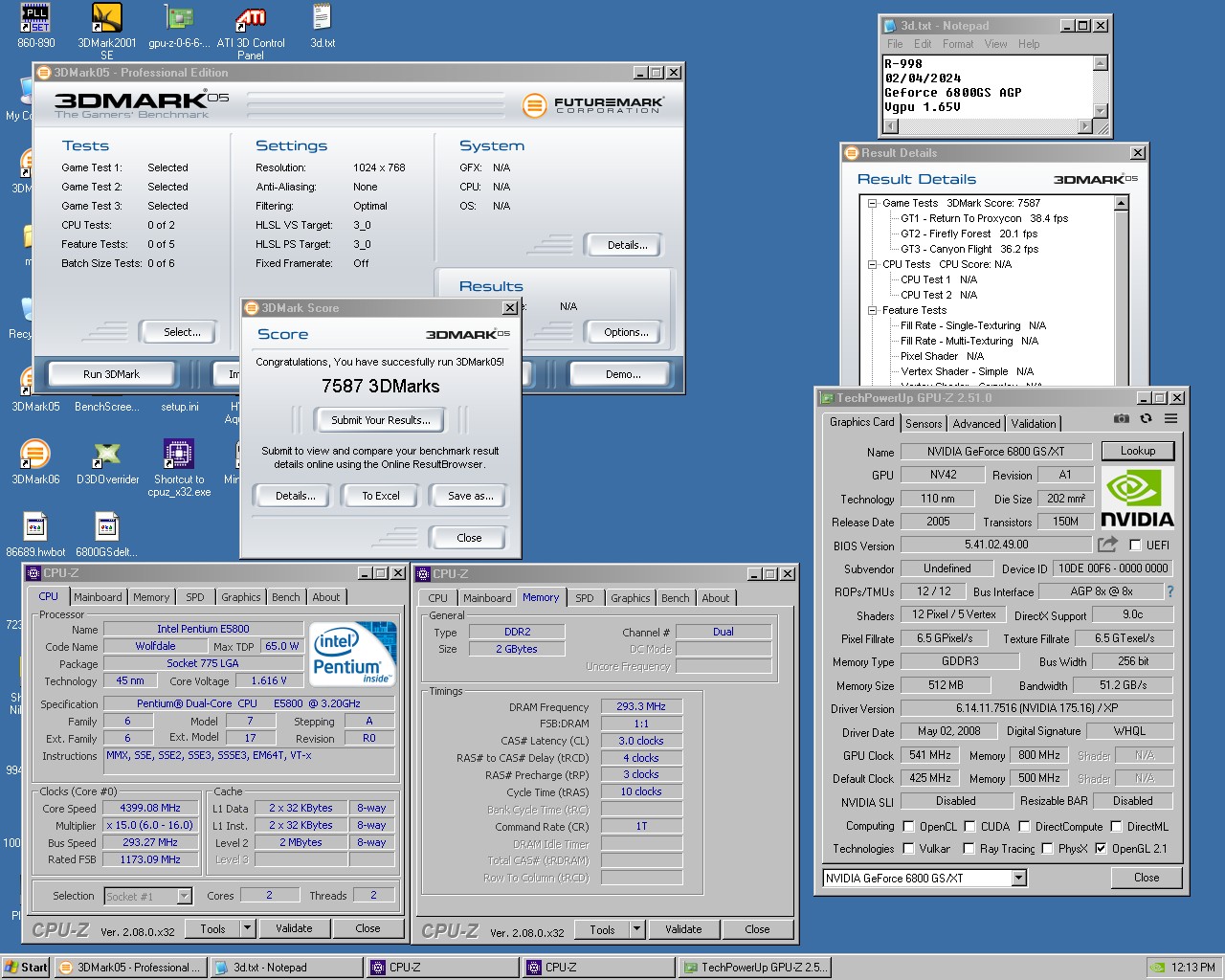Click the To Excel button
This screenshot has height=980, width=1225.
pyautogui.click(x=381, y=496)
